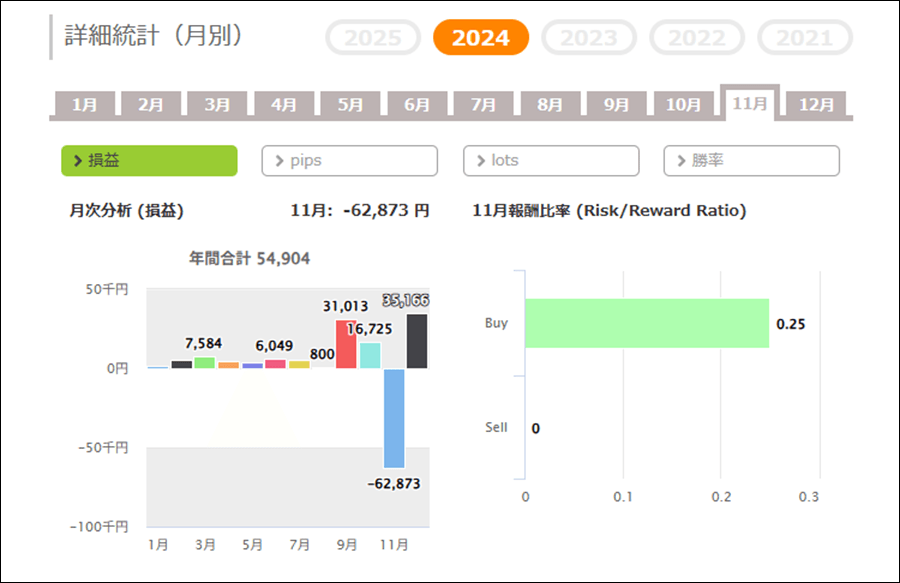Select the 6月 month tab

[x=417, y=104]
